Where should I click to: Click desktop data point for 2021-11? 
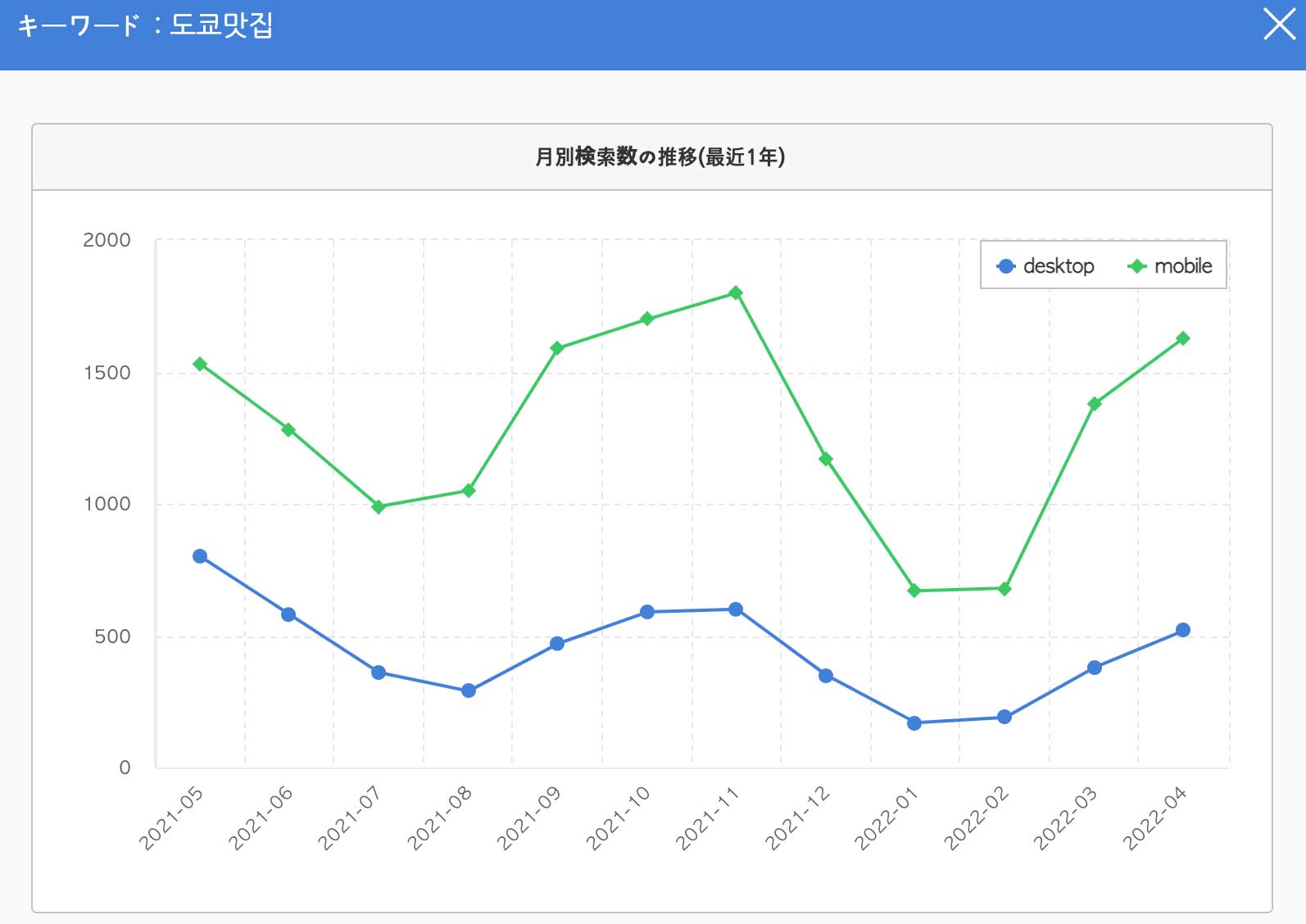736,609
